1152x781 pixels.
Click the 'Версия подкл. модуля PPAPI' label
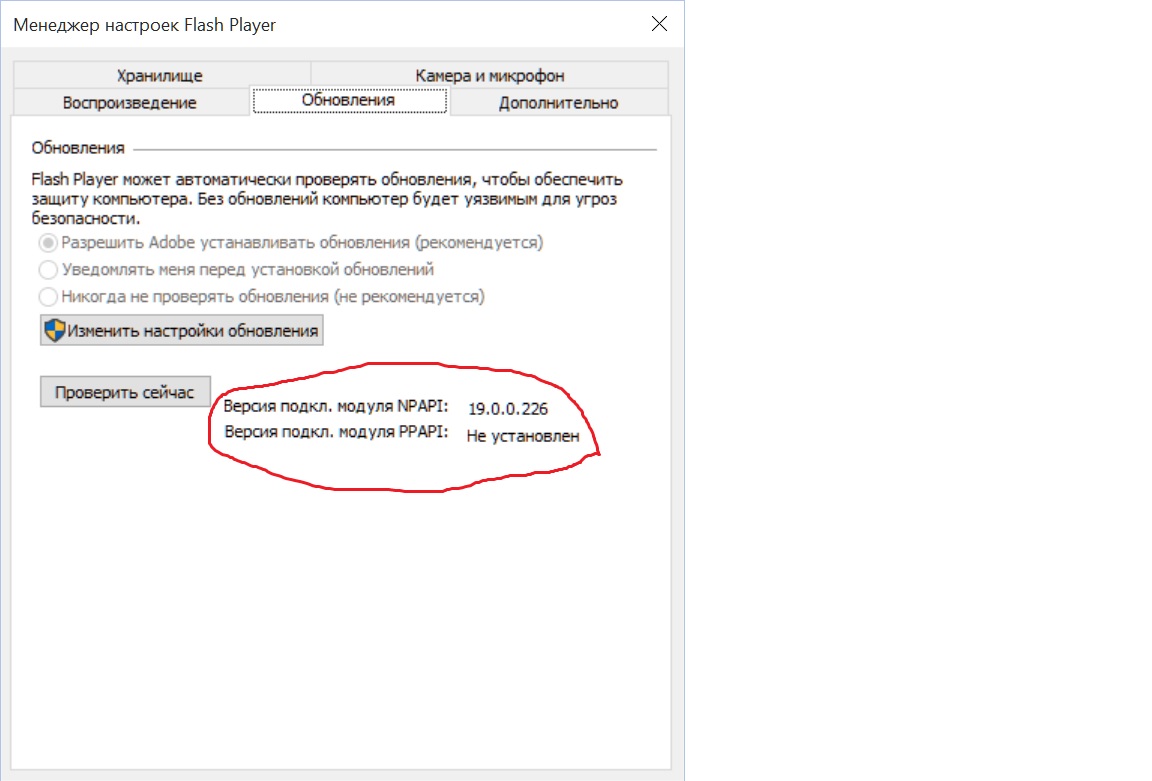[x=336, y=434]
